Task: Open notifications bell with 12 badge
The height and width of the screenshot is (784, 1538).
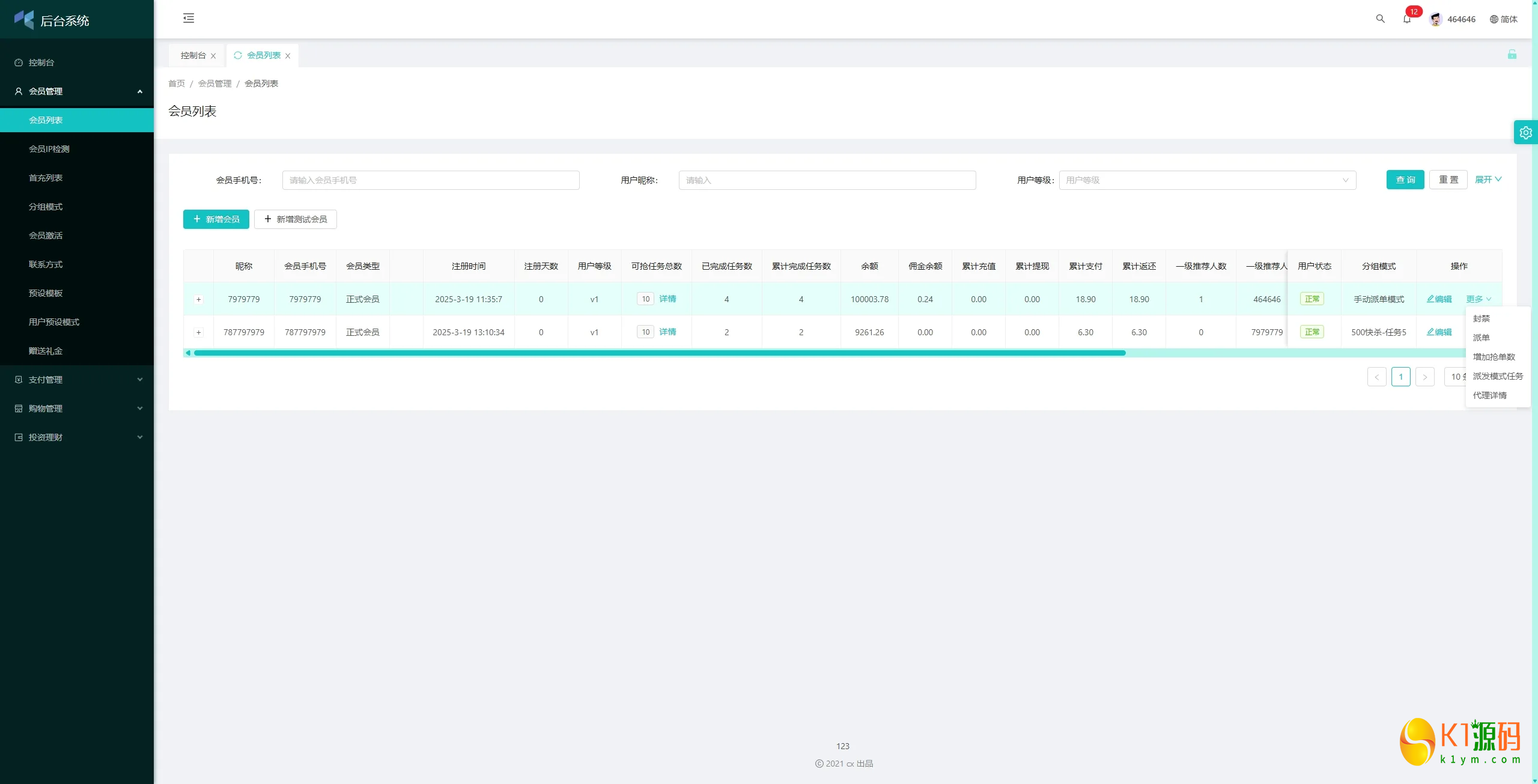Action: tap(1406, 19)
